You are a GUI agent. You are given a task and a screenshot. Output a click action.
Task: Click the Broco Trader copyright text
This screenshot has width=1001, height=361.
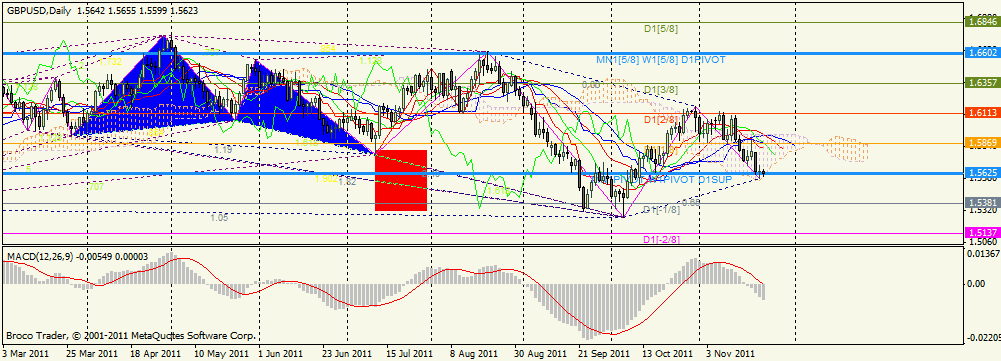point(131,335)
